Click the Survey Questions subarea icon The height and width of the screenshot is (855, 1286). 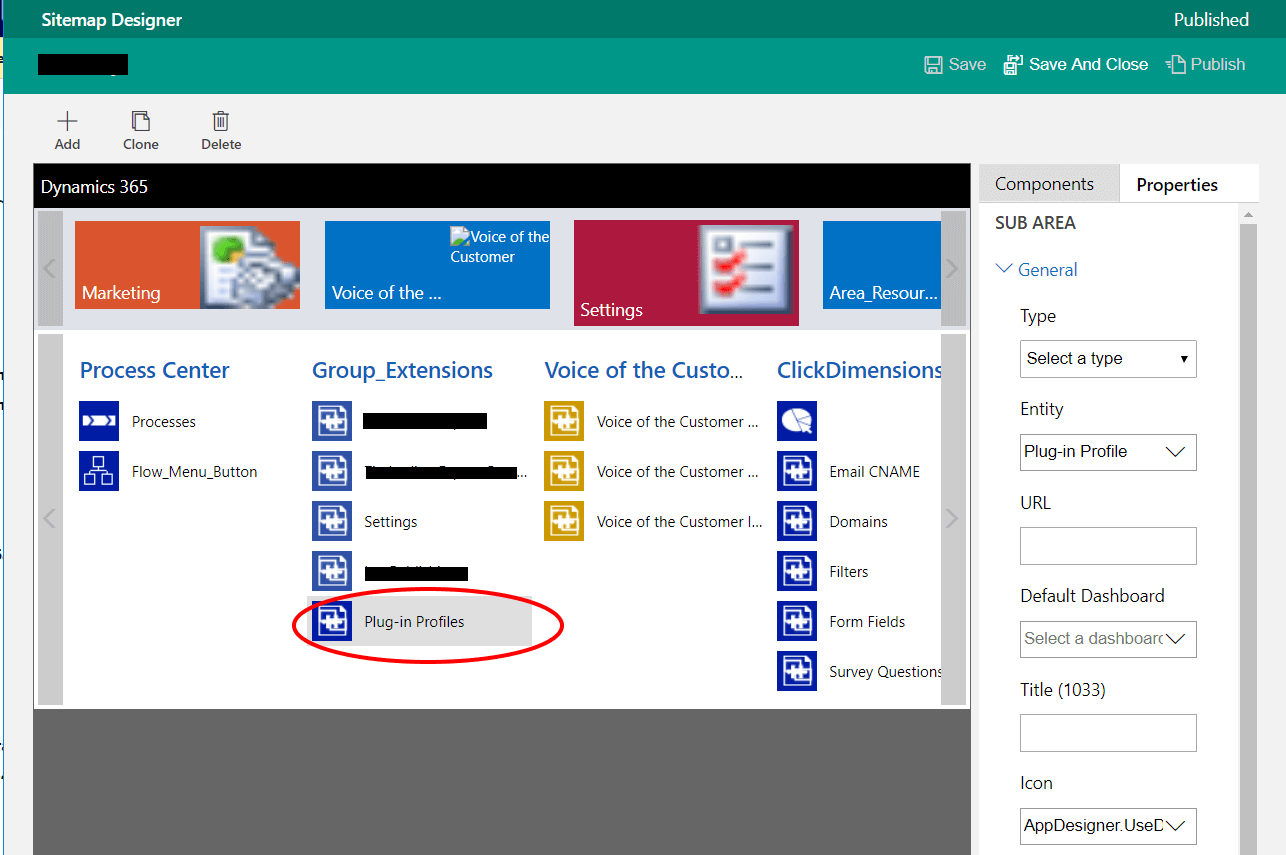(797, 671)
